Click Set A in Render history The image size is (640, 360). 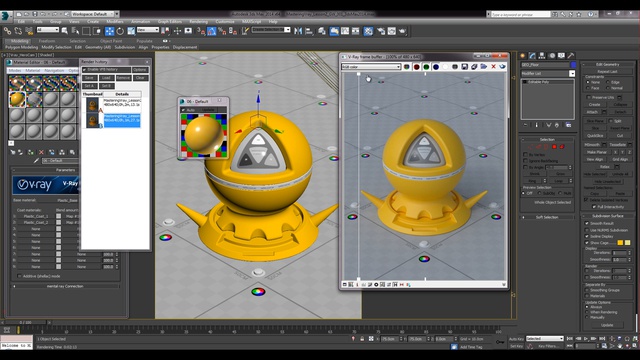pyautogui.click(x=89, y=86)
